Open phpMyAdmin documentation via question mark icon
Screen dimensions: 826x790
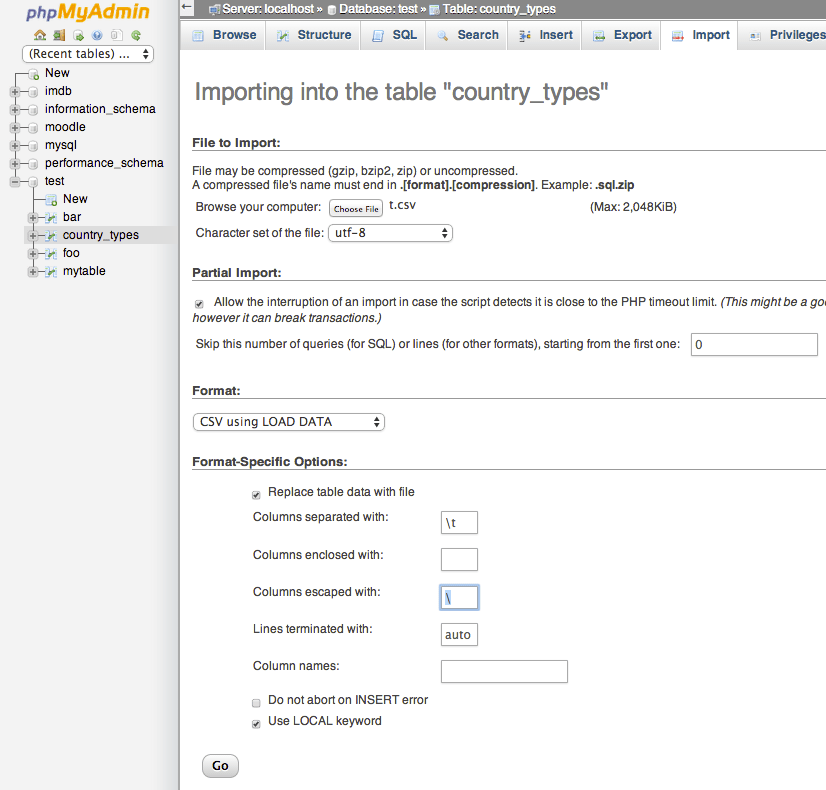coord(96,34)
